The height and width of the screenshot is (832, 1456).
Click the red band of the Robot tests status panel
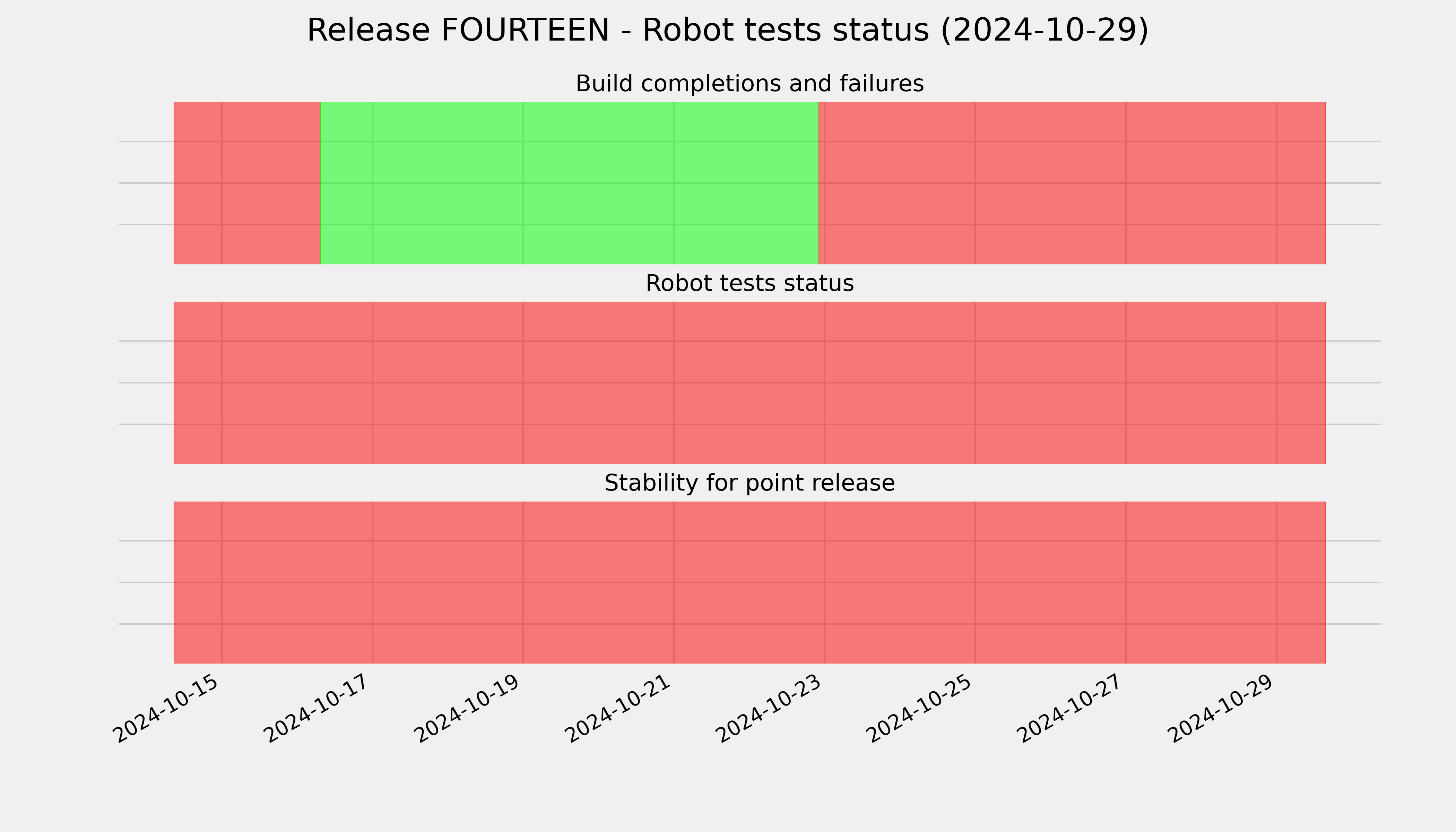750,383
